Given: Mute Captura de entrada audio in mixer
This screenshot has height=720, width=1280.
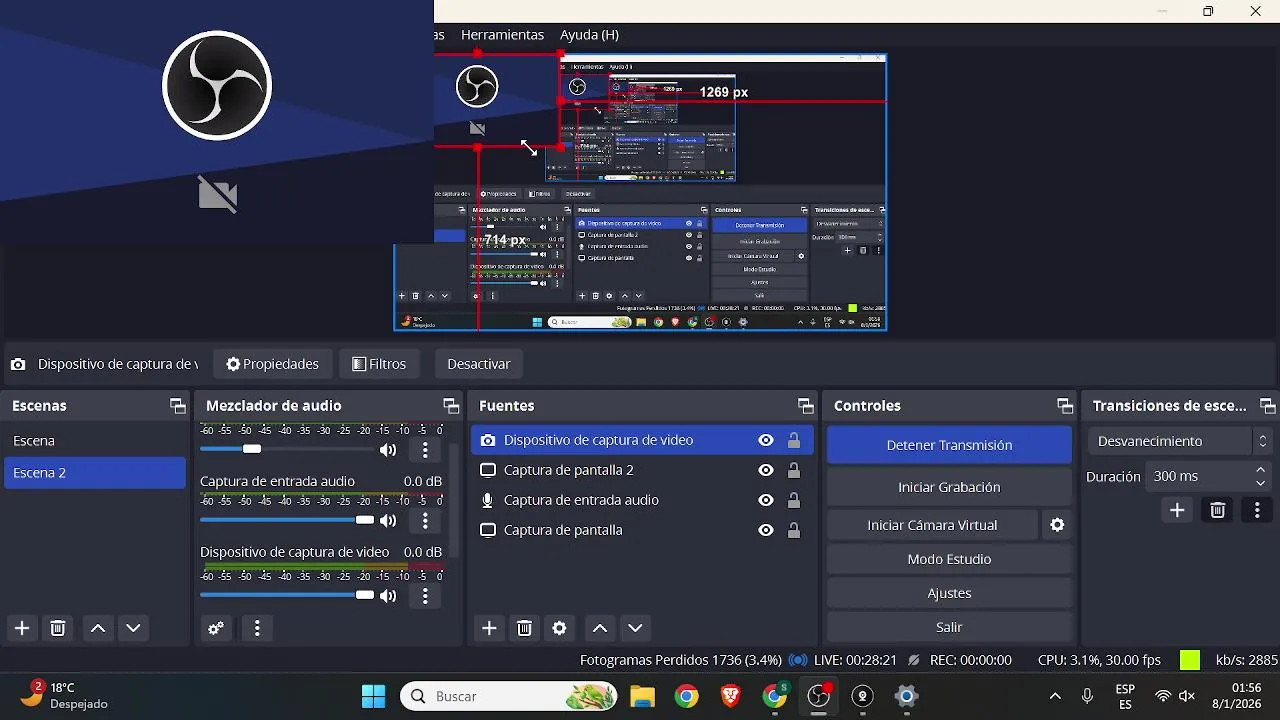Looking at the screenshot, I should pyautogui.click(x=388, y=521).
